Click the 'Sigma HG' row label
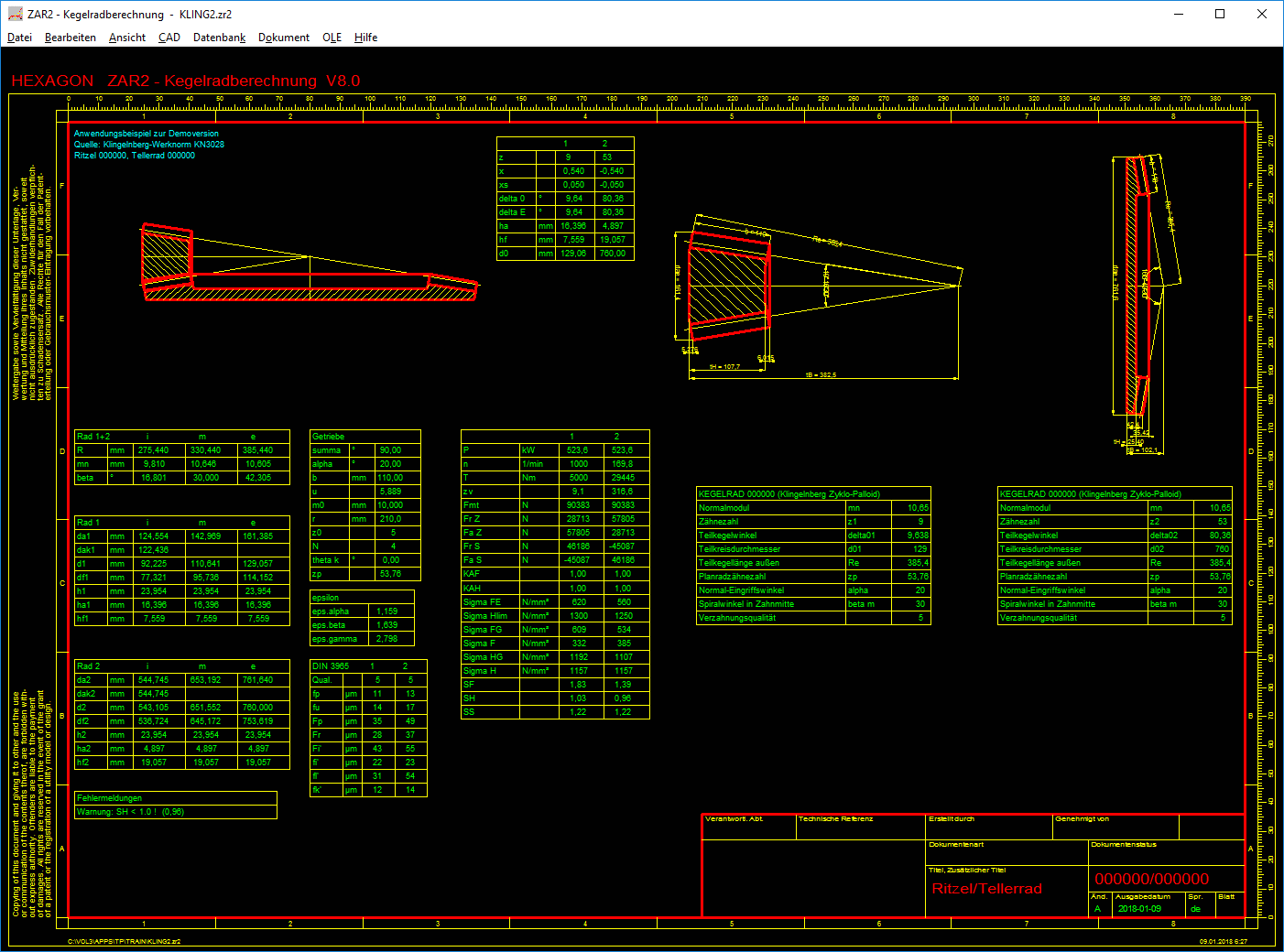 point(484,657)
